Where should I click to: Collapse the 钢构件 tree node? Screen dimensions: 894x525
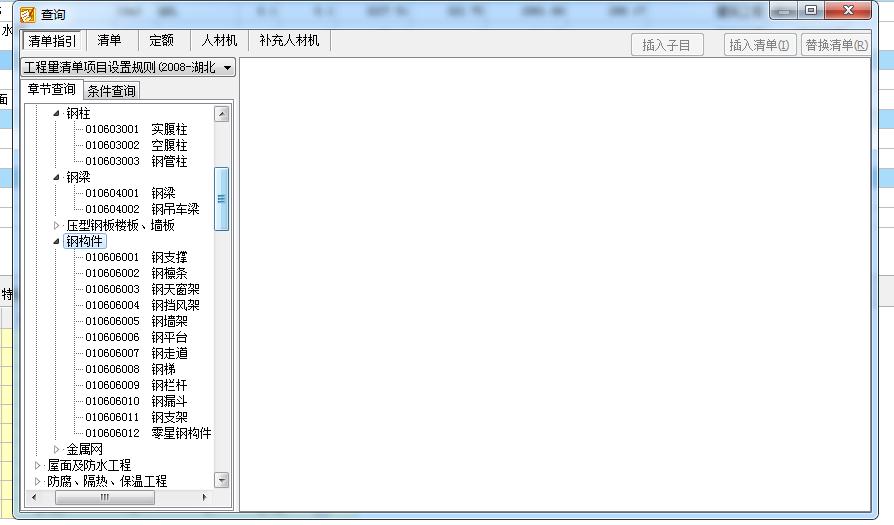(56, 242)
